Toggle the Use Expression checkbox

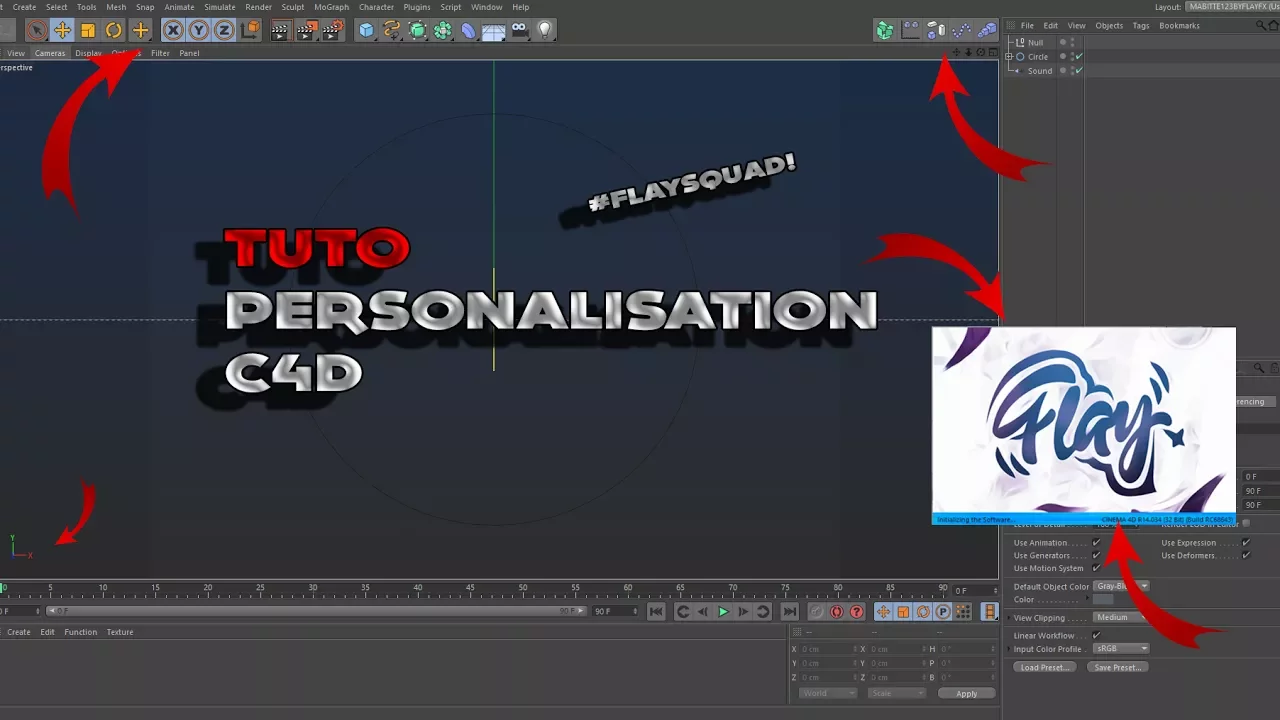1246,543
